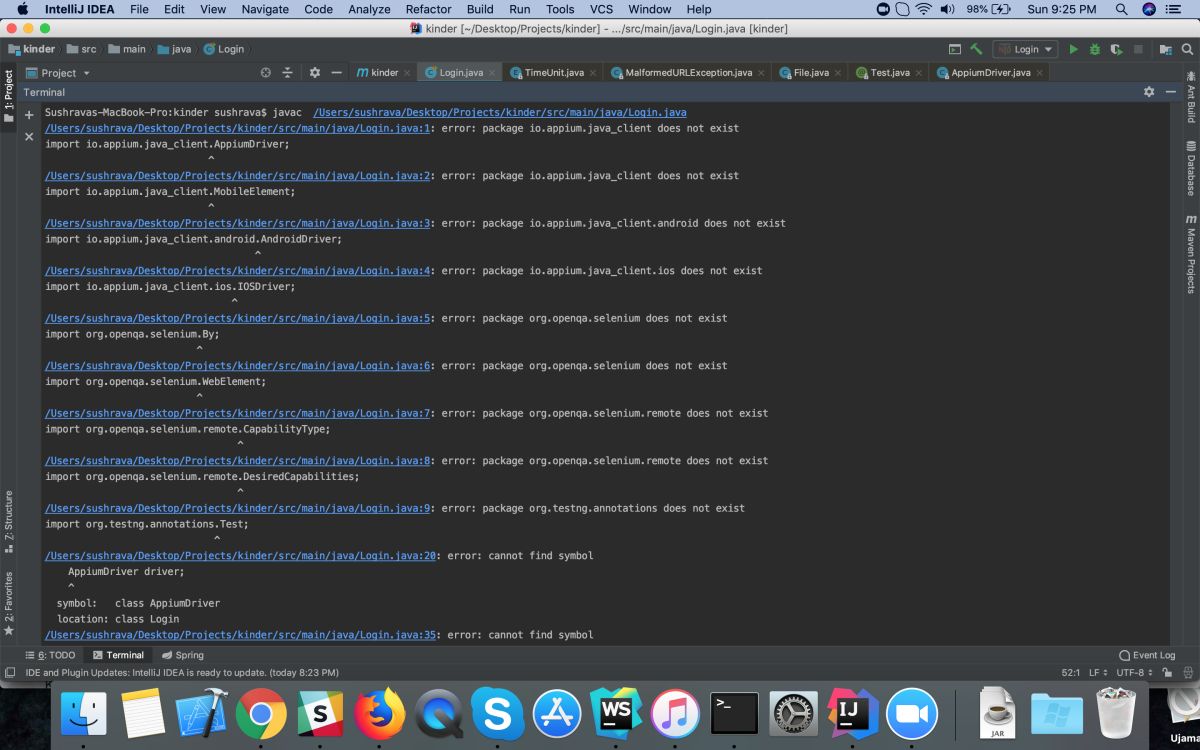
Task: Open Skype from the Dock
Action: tap(497, 713)
